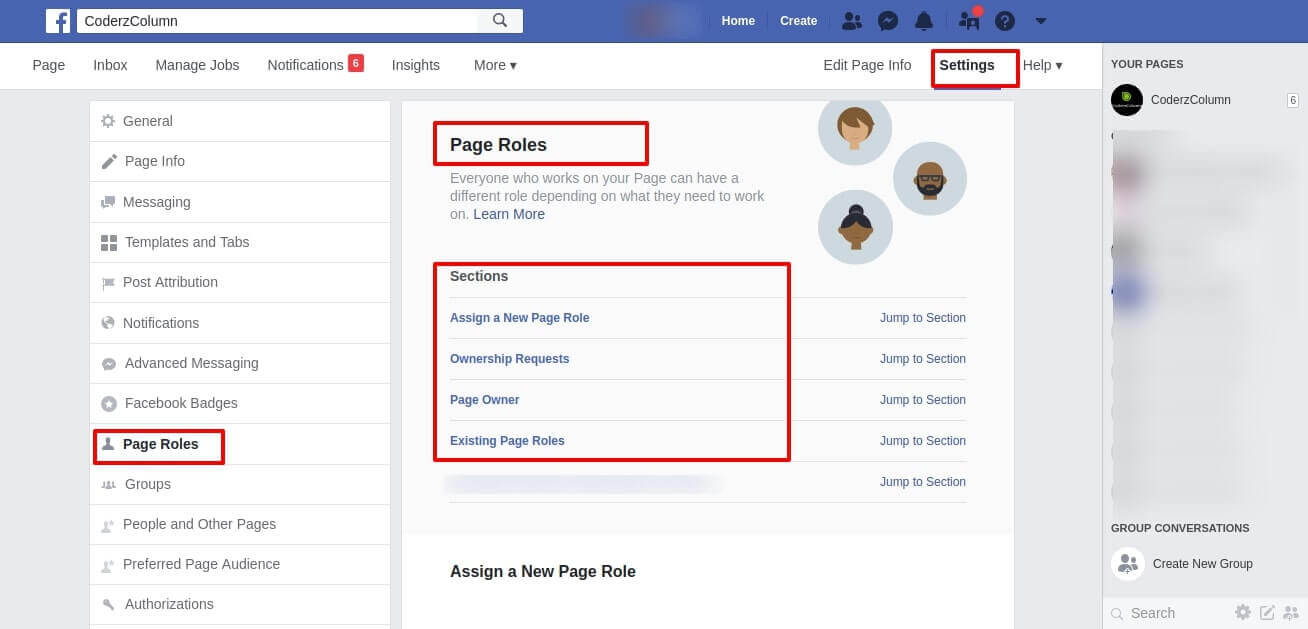
Task: Select Templates and Tabs in sidebar
Action: click(x=240, y=242)
